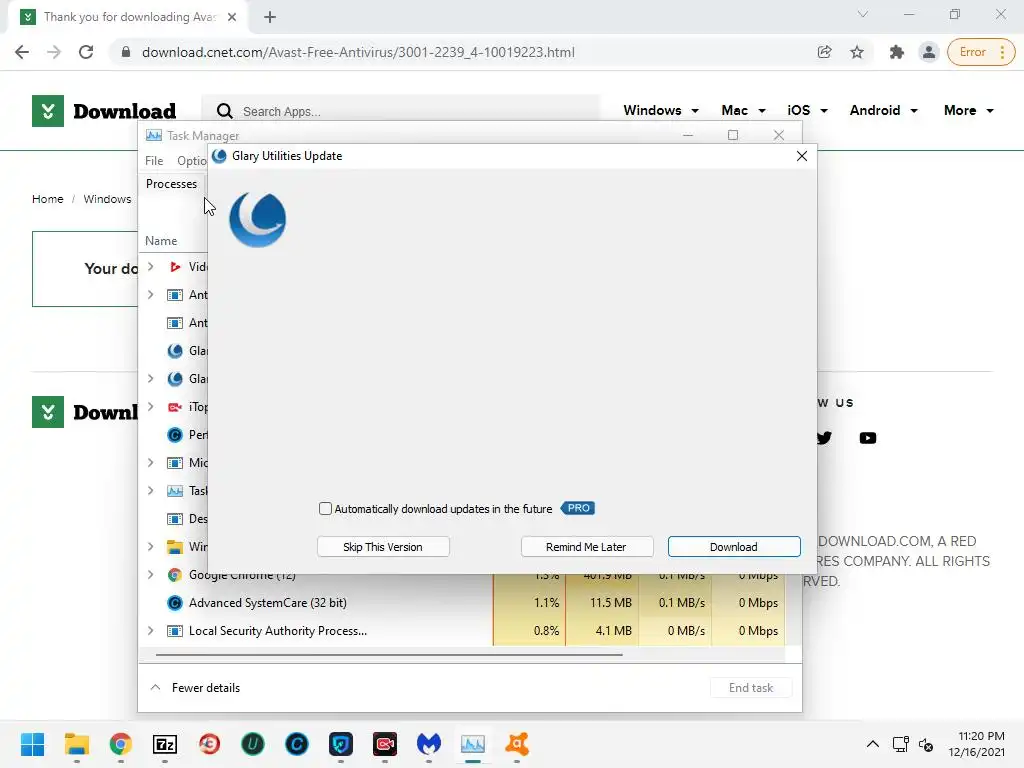Expand the Mic... process row
Screen dimensions: 1024x768
click(151, 462)
